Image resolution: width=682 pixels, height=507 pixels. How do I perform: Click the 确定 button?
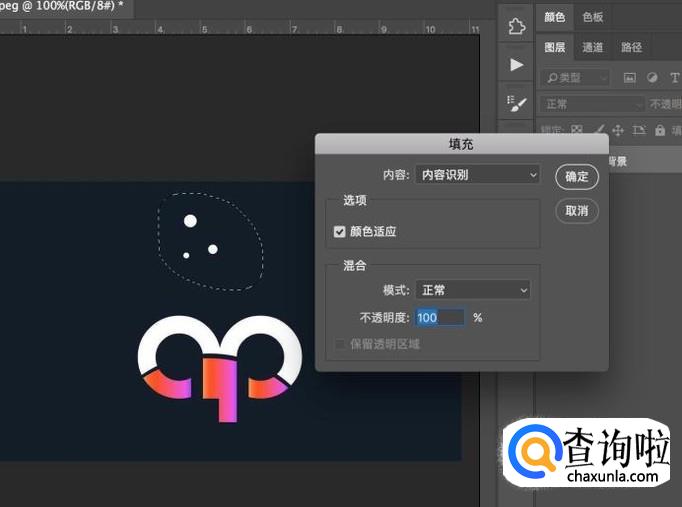click(x=577, y=177)
